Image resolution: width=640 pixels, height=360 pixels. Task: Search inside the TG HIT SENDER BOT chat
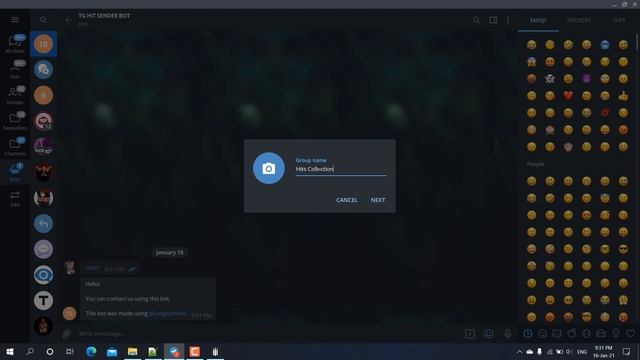476,20
